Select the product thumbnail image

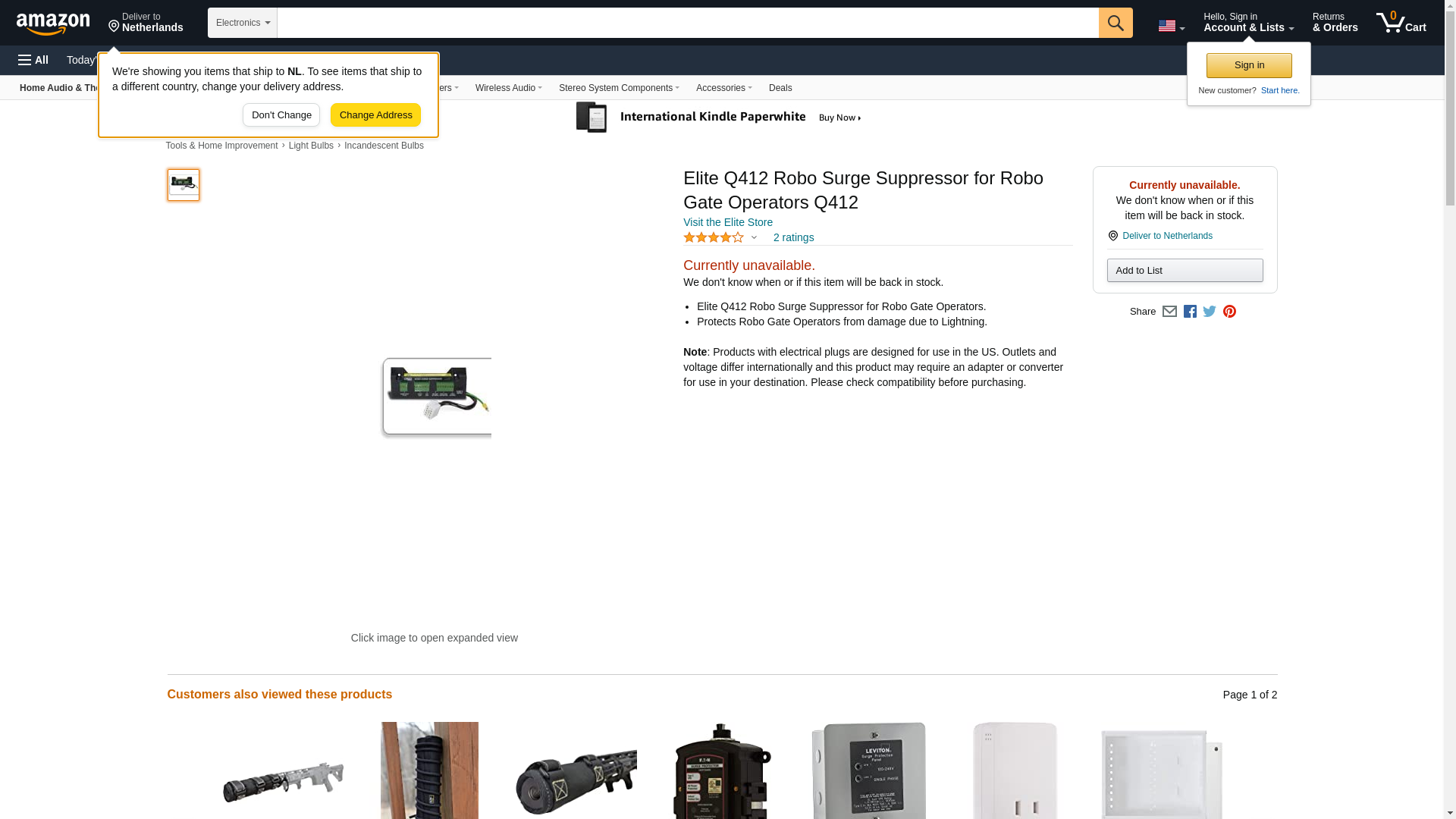tap(184, 184)
